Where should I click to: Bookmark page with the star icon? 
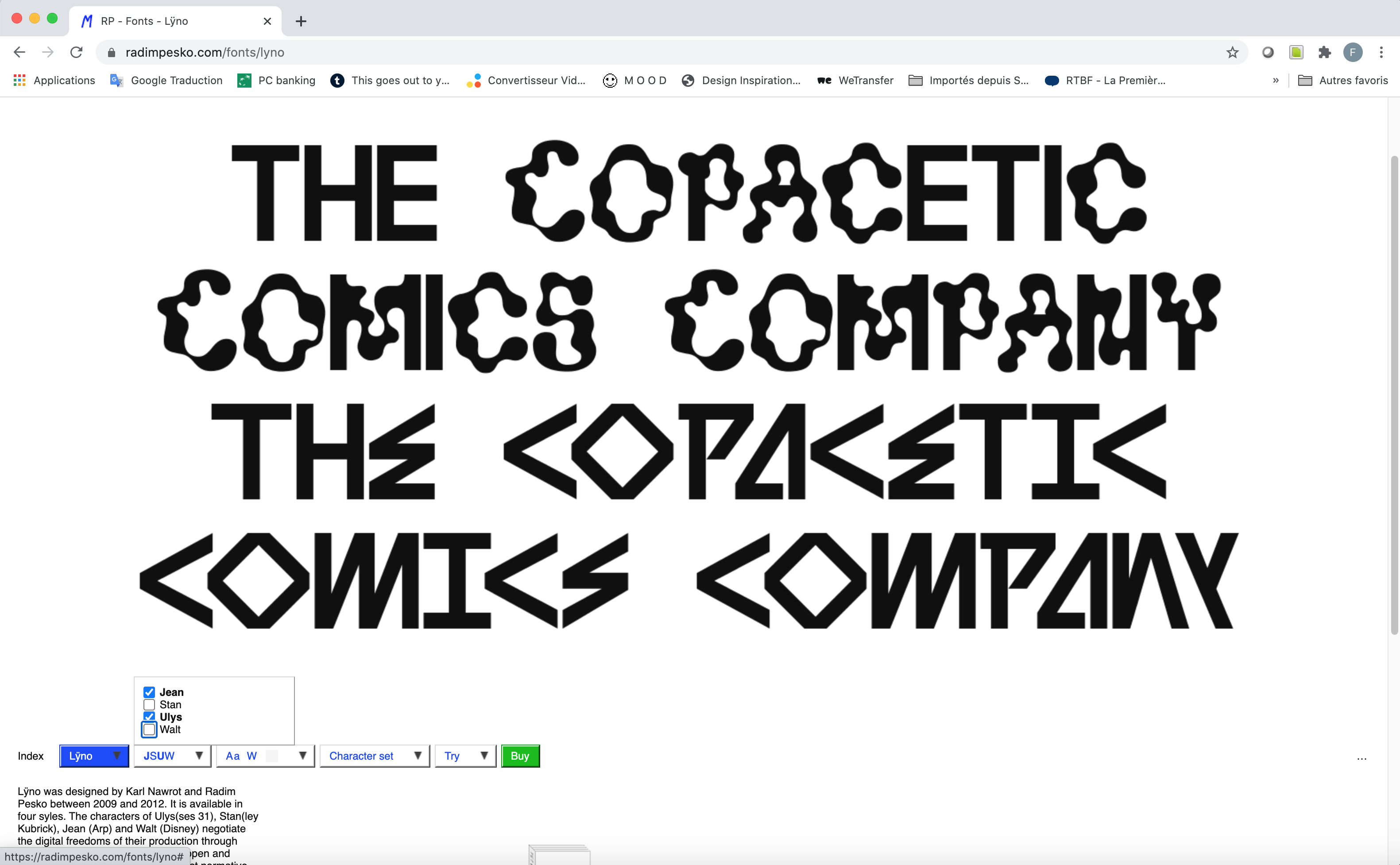coord(1232,53)
